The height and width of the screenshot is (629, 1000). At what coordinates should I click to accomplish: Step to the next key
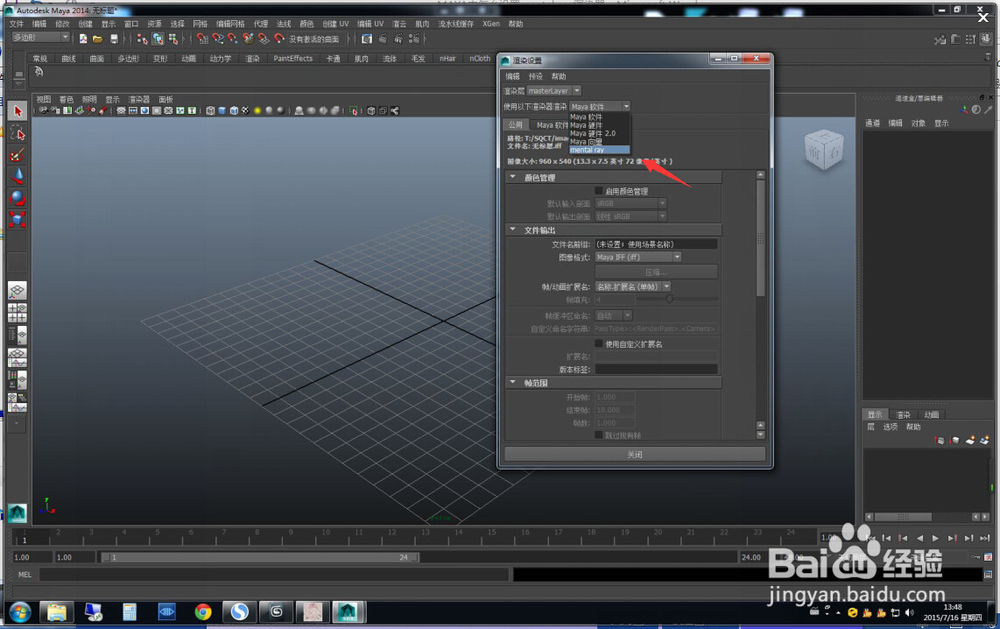pos(952,538)
